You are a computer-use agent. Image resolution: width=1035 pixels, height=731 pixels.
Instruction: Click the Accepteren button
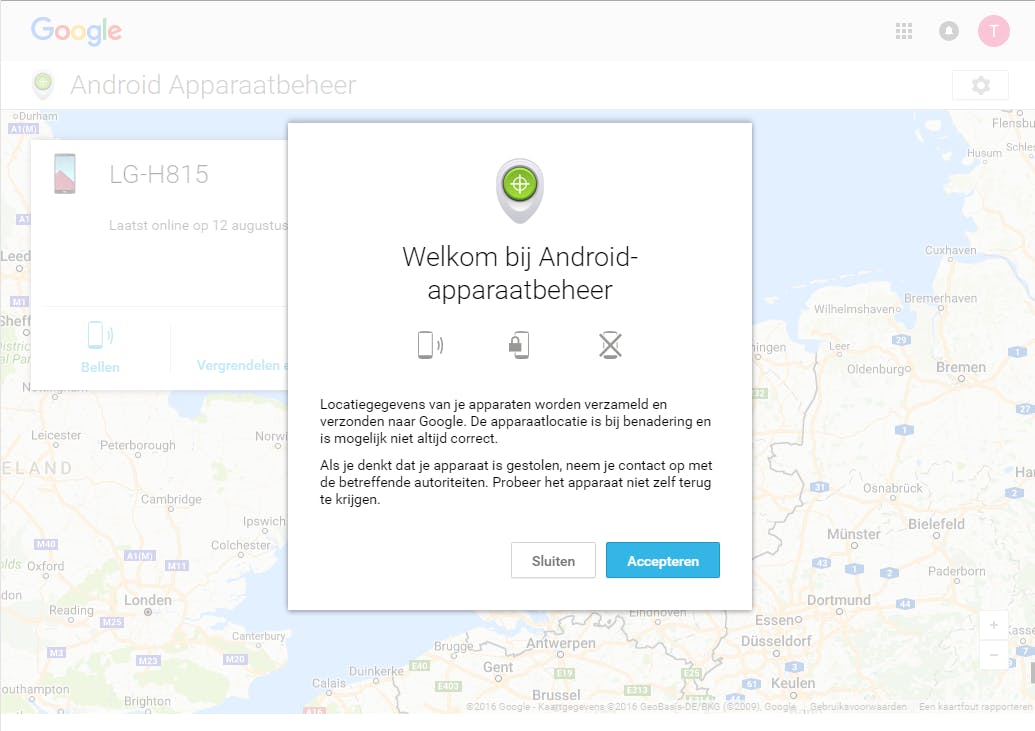click(663, 561)
